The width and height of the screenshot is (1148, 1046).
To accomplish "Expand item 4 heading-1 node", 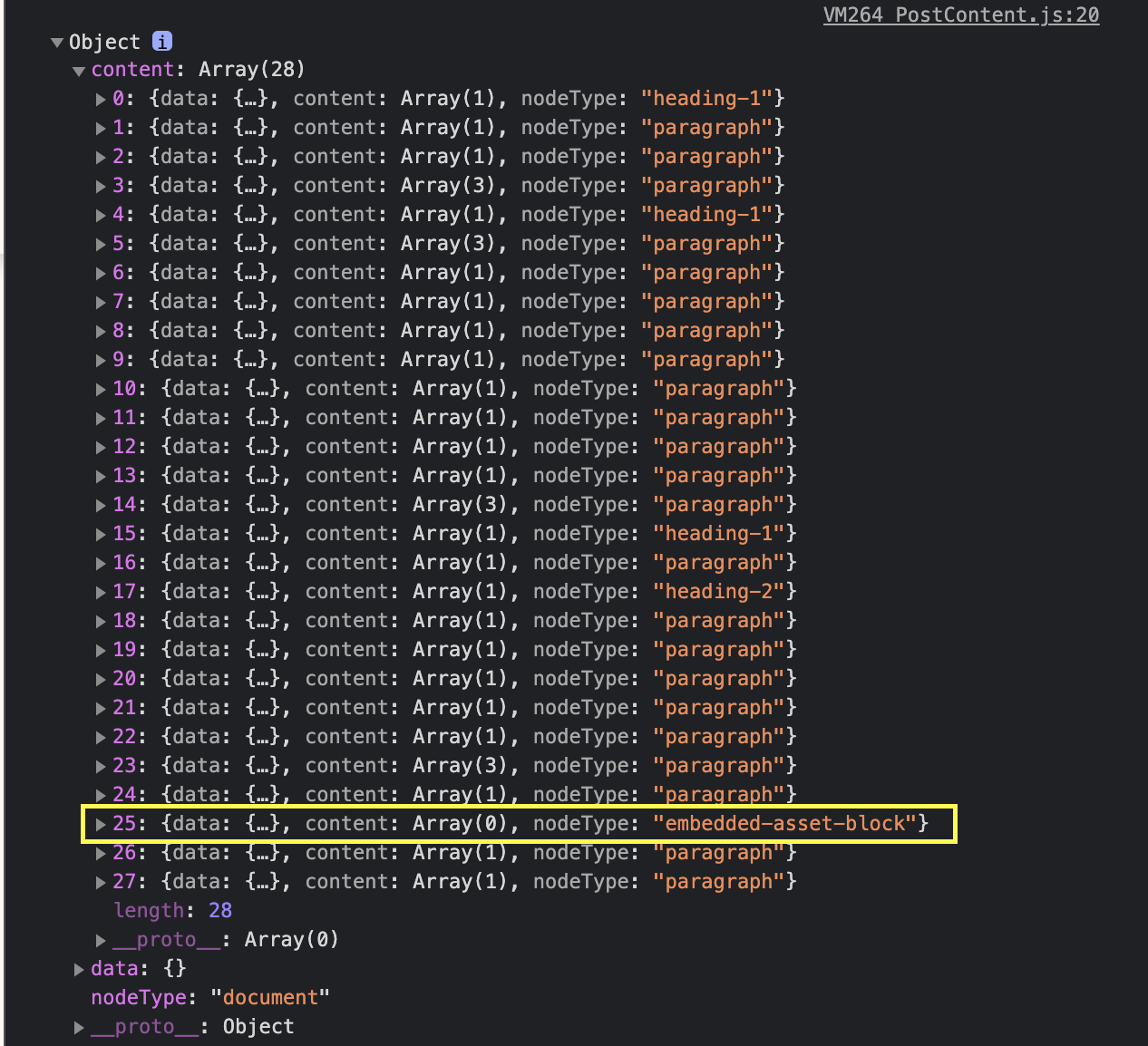I will coord(101,215).
